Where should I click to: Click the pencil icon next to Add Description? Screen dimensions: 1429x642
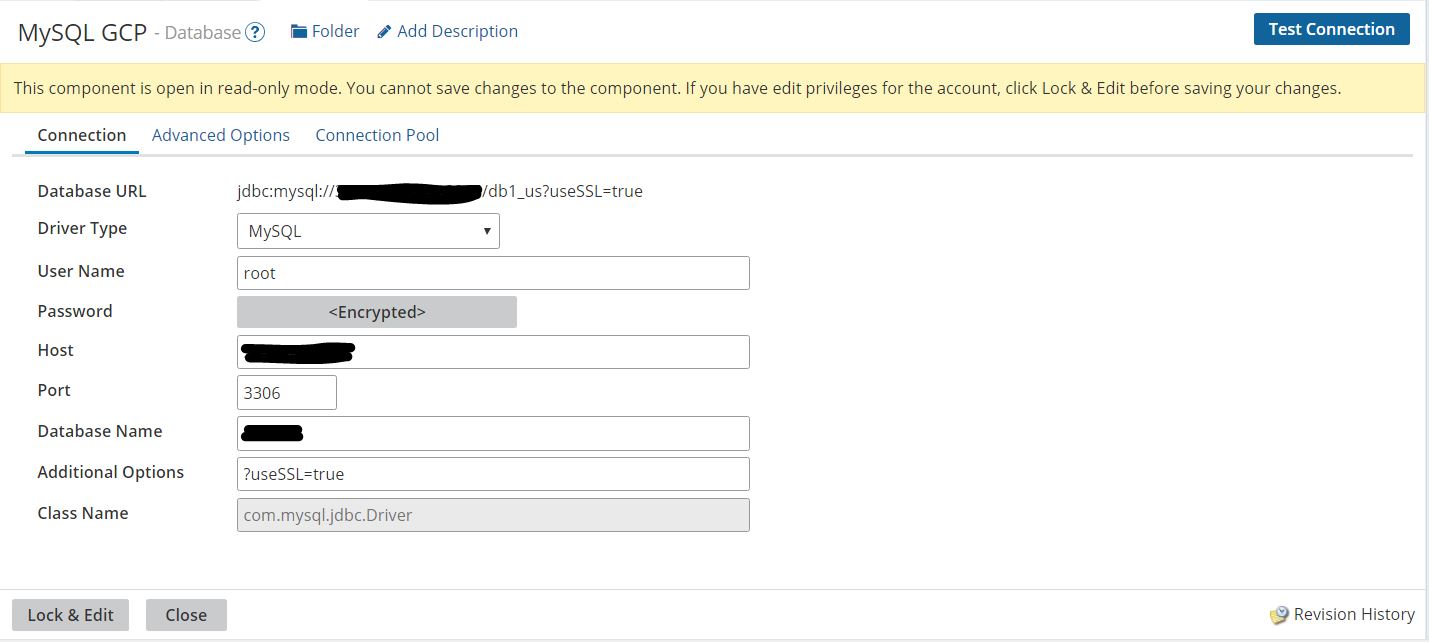[x=383, y=31]
